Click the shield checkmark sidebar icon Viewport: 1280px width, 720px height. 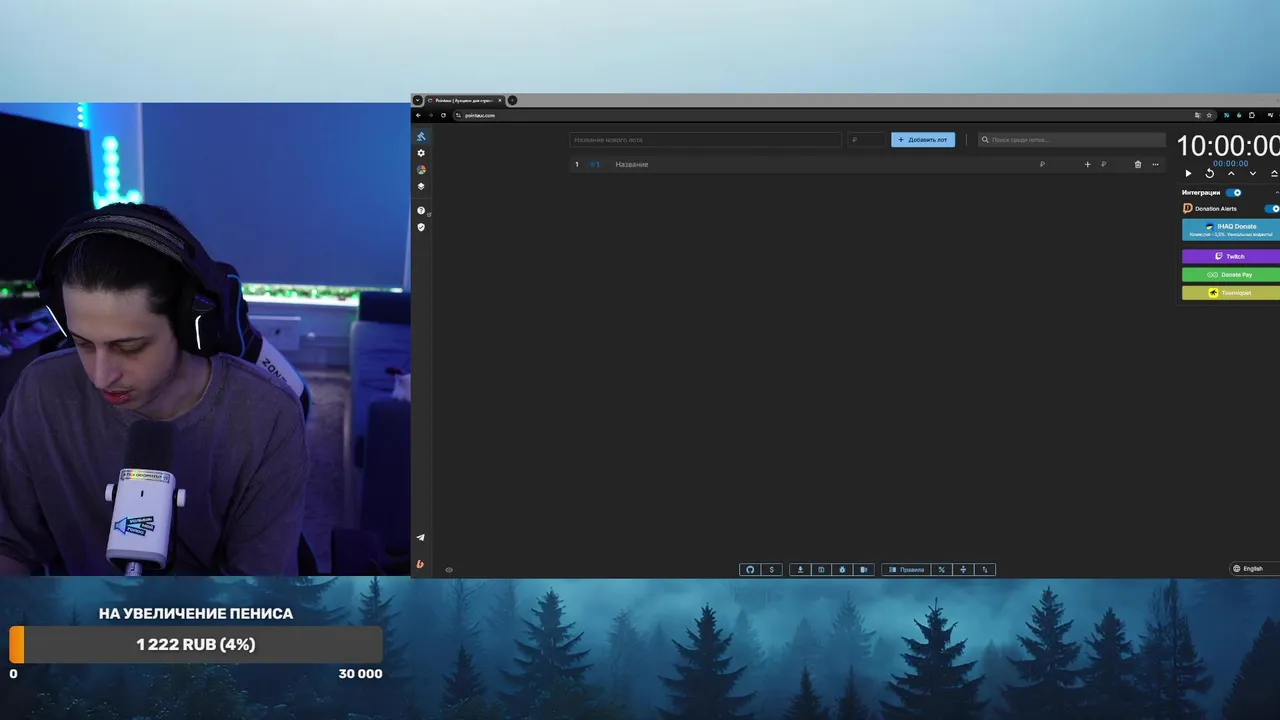point(421,227)
